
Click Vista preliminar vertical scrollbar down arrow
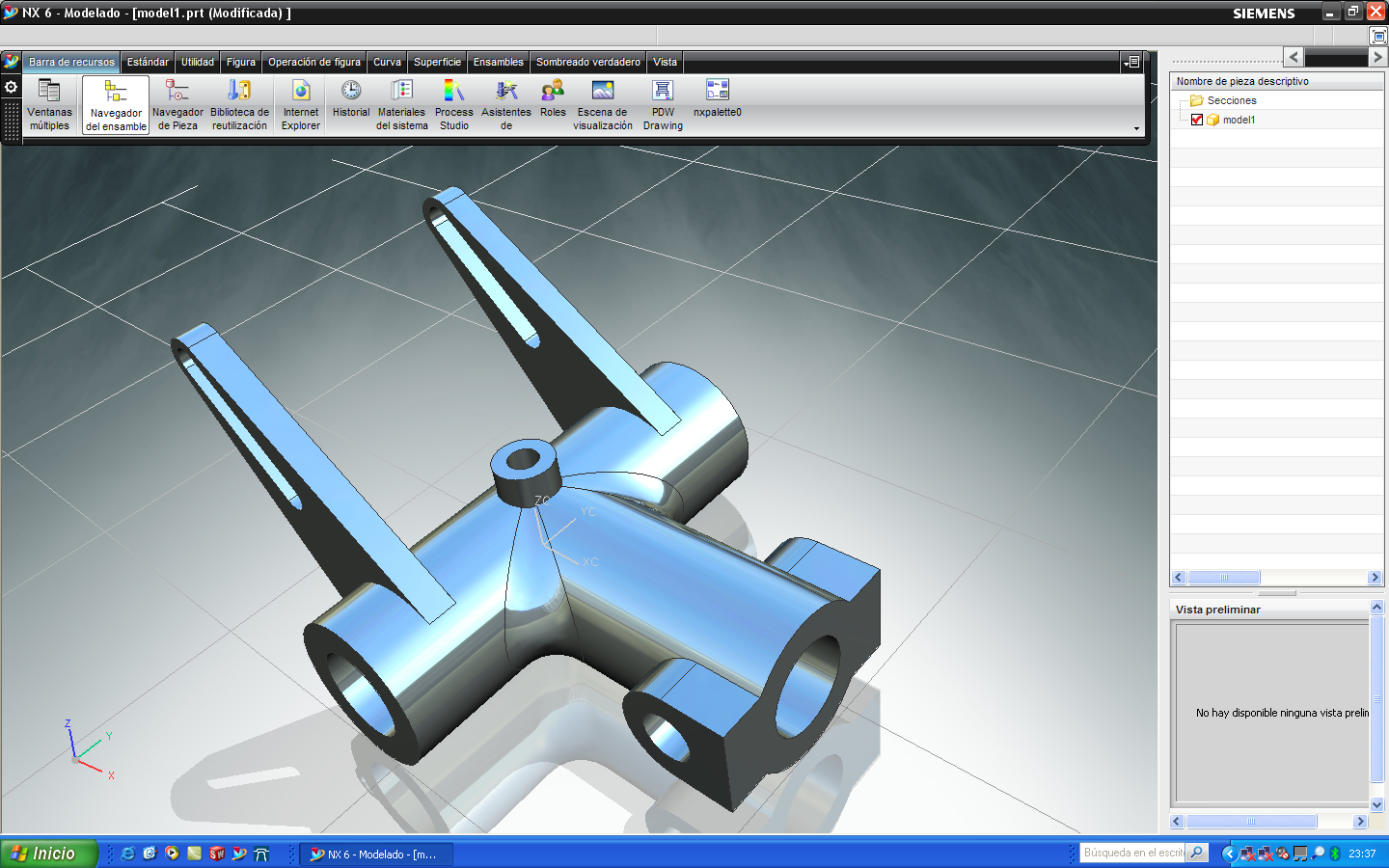pos(1376,804)
